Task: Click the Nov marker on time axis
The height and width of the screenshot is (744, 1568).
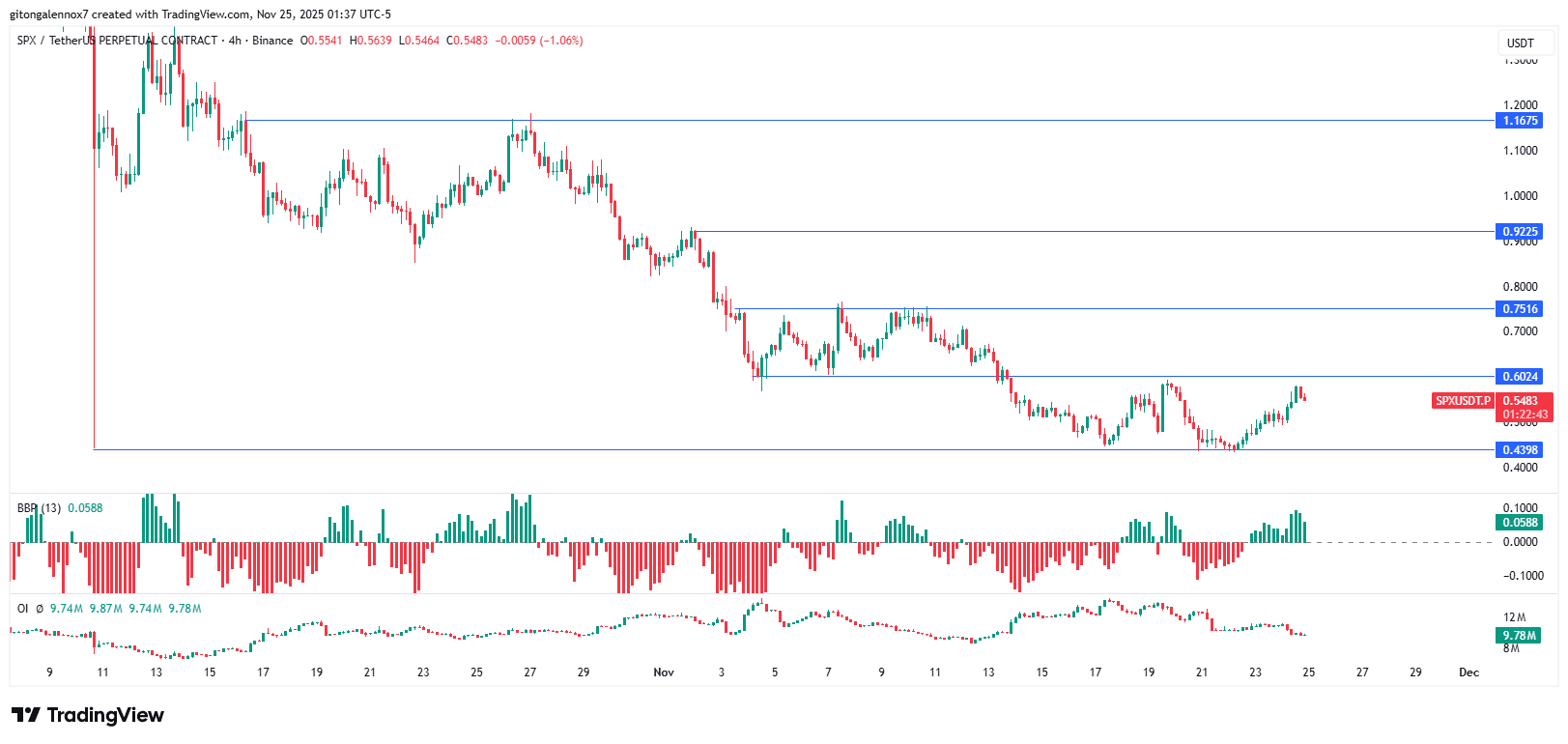Action: click(x=664, y=672)
